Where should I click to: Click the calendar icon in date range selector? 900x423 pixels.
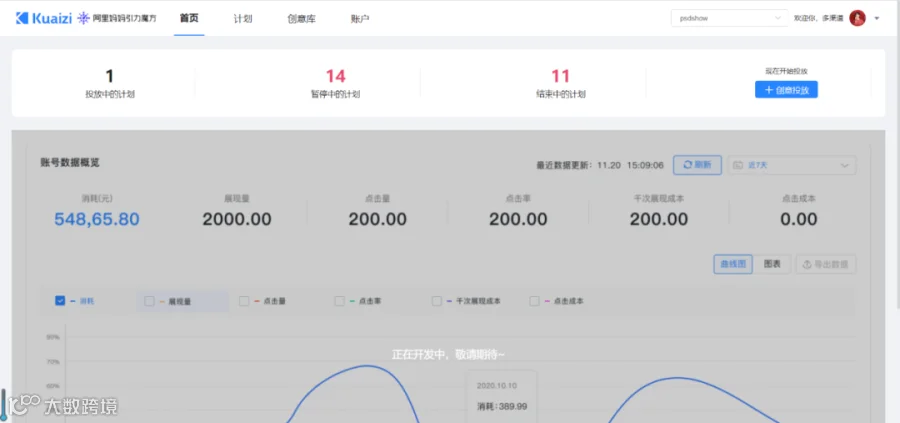738,165
